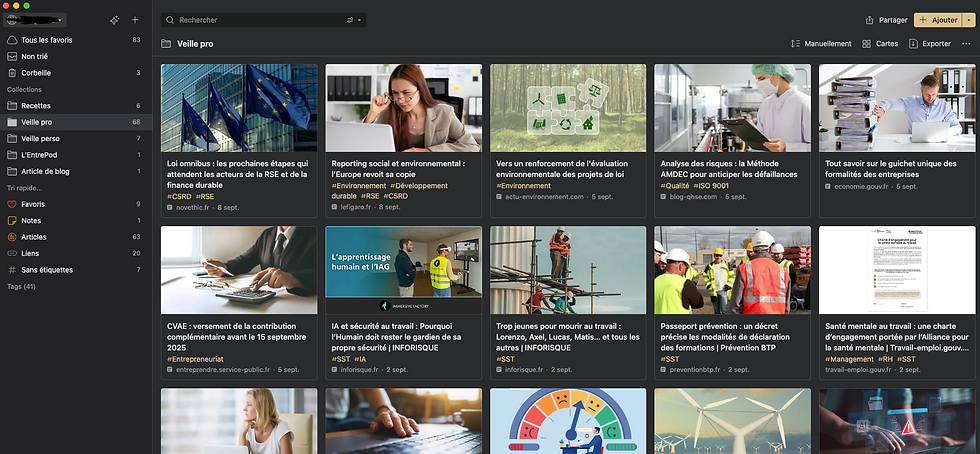Click #SST tag on IA et sécurité card
Viewport: 980px width, 454px height.
[341, 359]
